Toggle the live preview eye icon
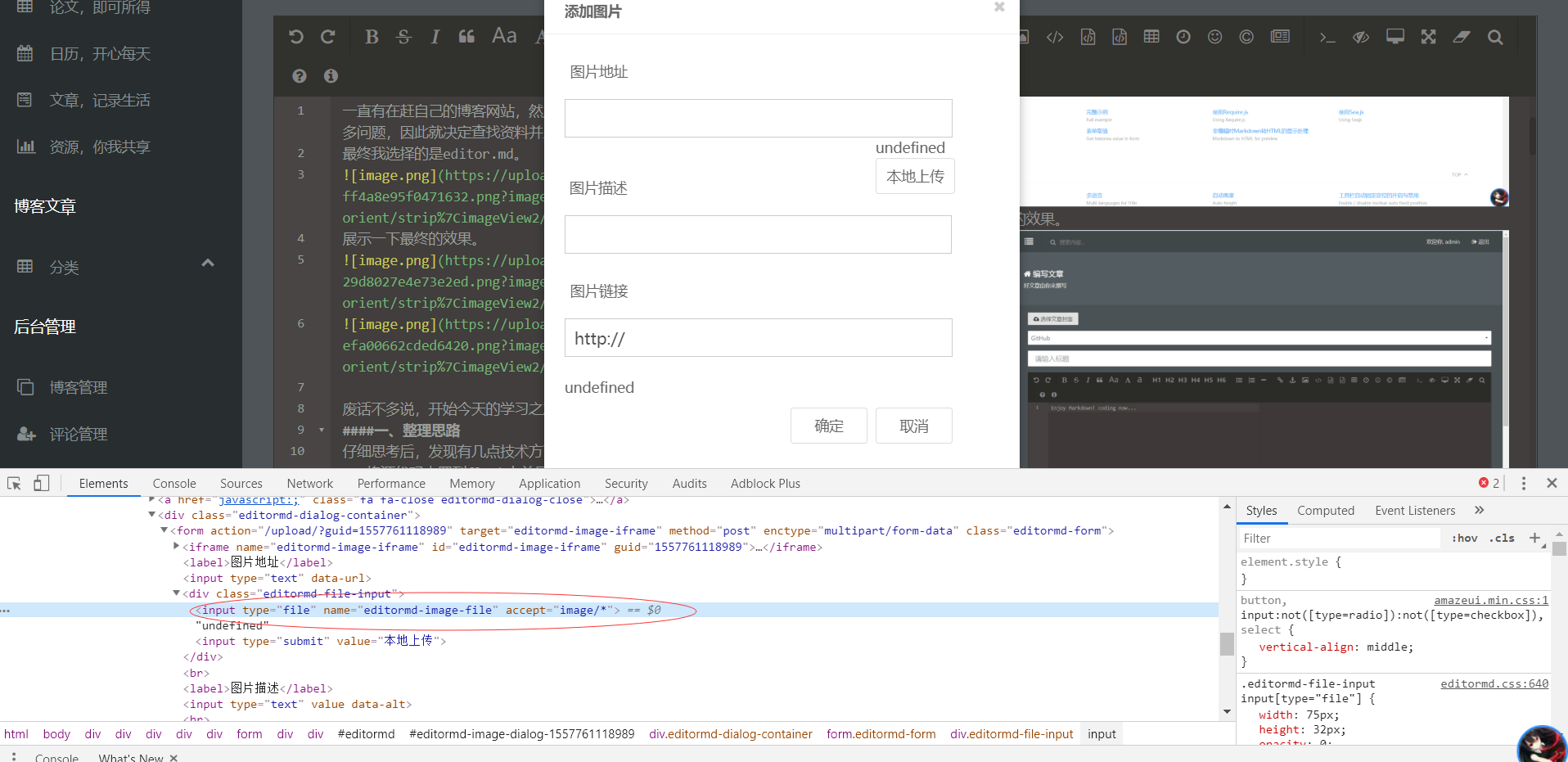This screenshot has height=762, width=1568. pos(1360,37)
